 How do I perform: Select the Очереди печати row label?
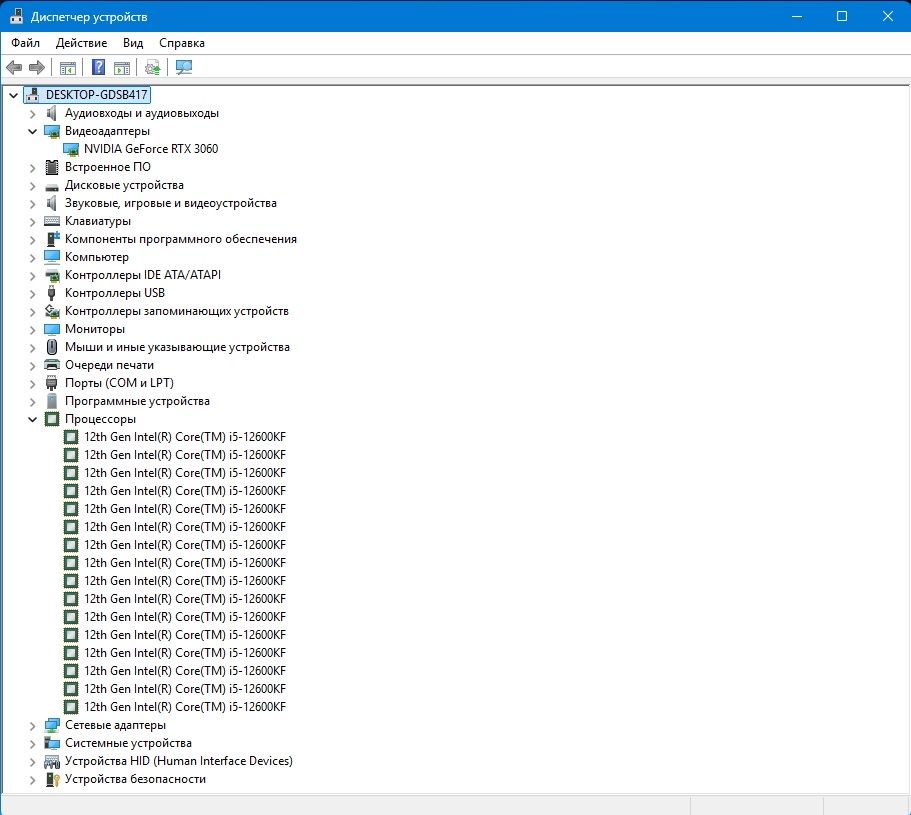pos(109,365)
